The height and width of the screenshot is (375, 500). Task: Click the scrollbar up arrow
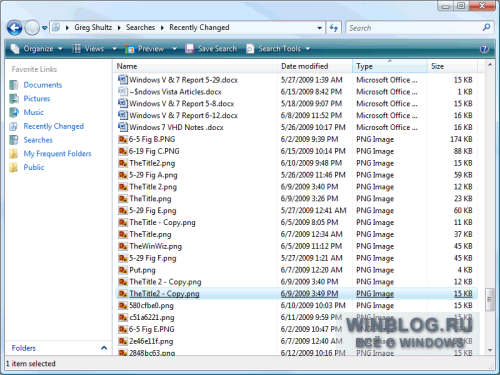(x=490, y=64)
